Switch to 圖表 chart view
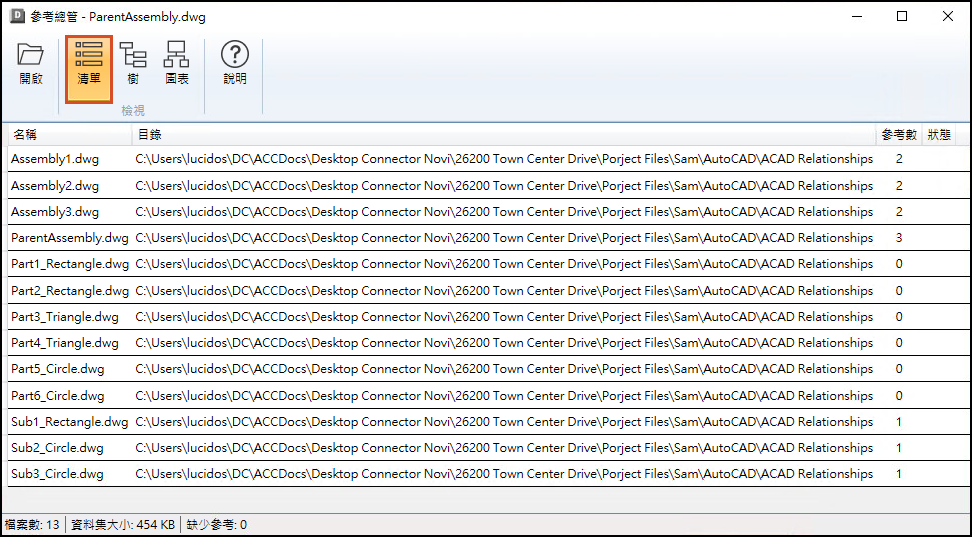This screenshot has width=972, height=537. [176, 64]
